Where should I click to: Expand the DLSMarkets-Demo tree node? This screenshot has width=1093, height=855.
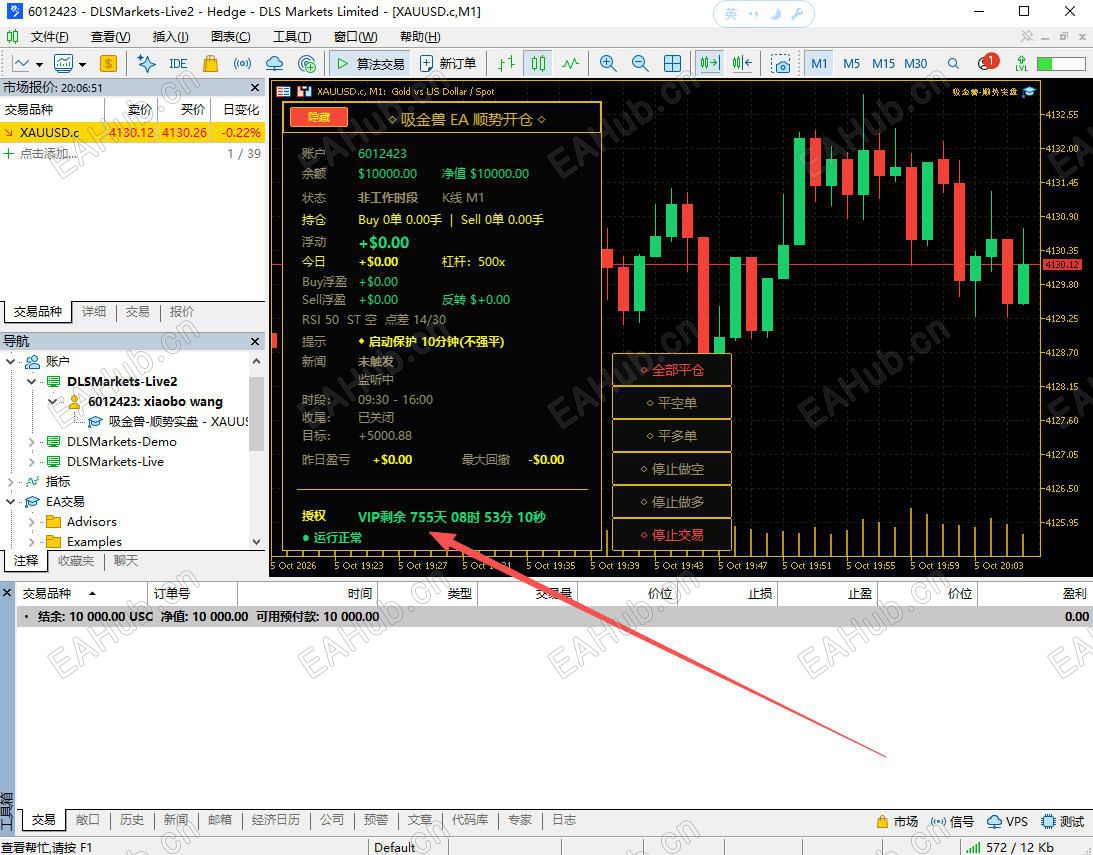pos(31,442)
